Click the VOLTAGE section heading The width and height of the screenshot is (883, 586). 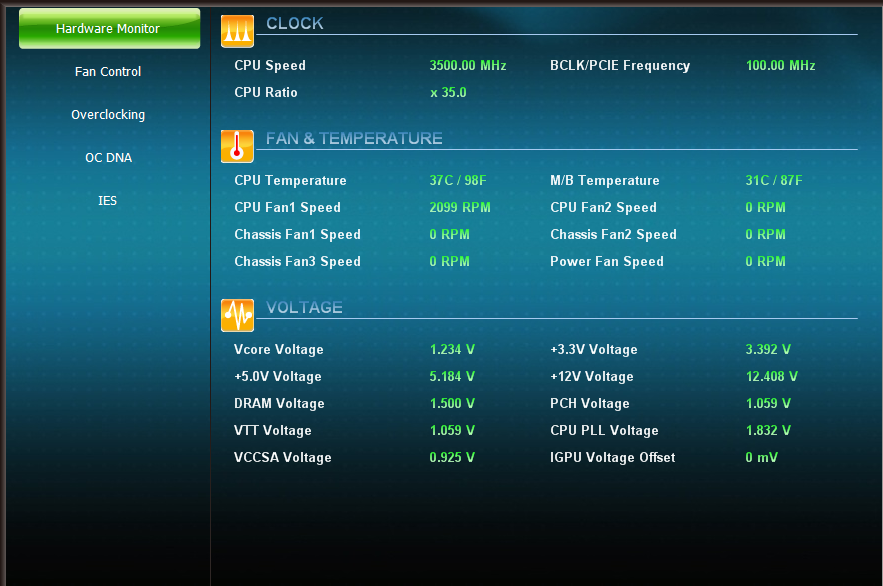click(x=304, y=307)
